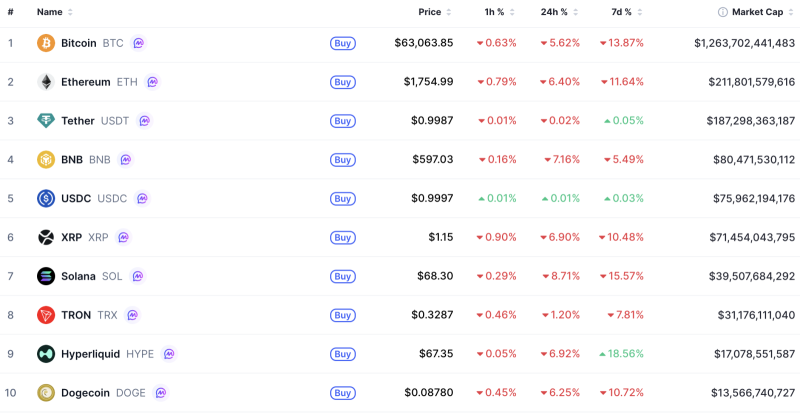
Task: Open the Solana name link
Action: tap(78, 276)
